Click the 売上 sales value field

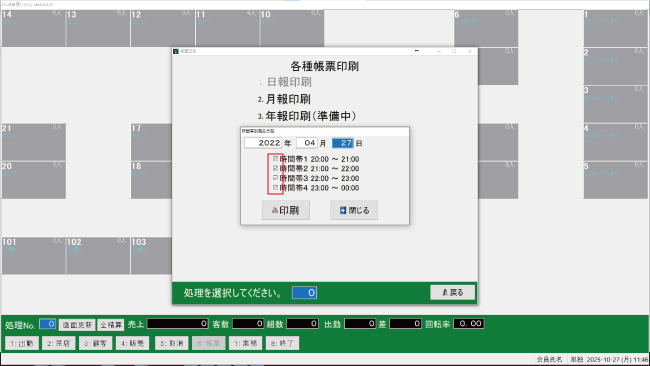pos(178,324)
